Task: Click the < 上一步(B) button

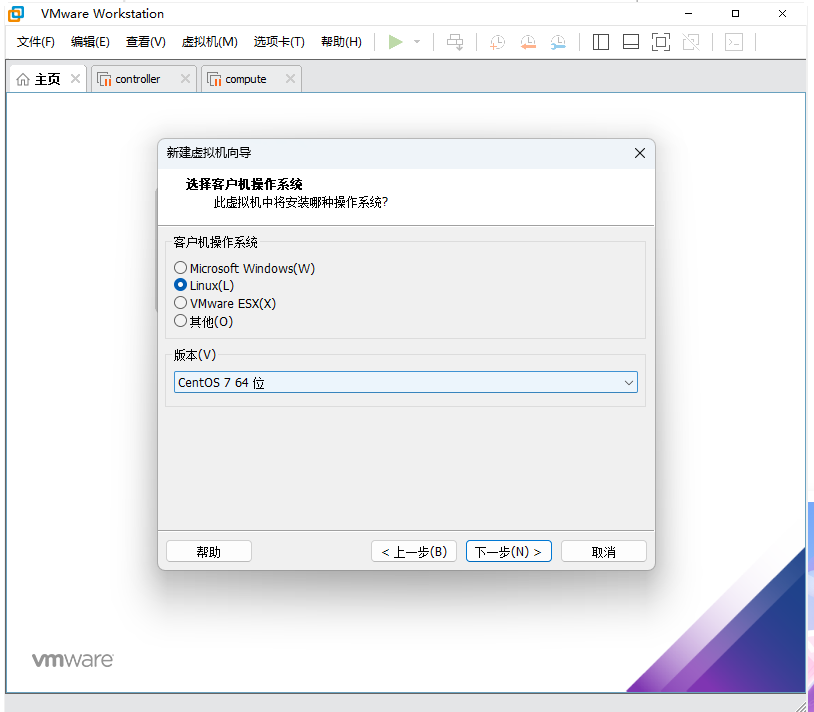Action: tap(414, 552)
